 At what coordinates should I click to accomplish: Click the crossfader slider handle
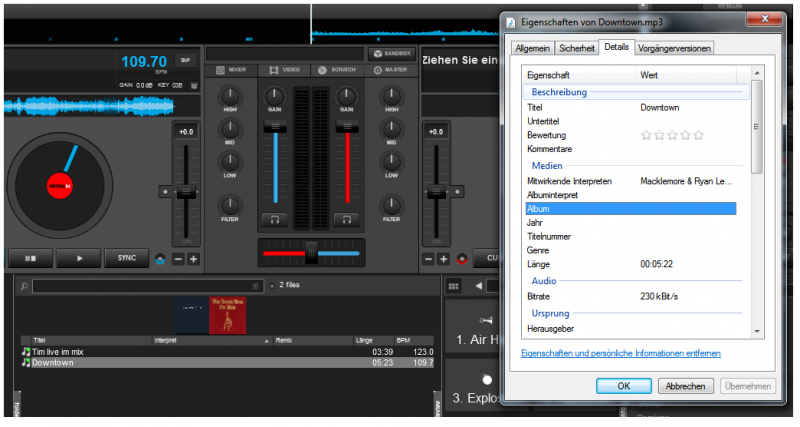[311, 253]
